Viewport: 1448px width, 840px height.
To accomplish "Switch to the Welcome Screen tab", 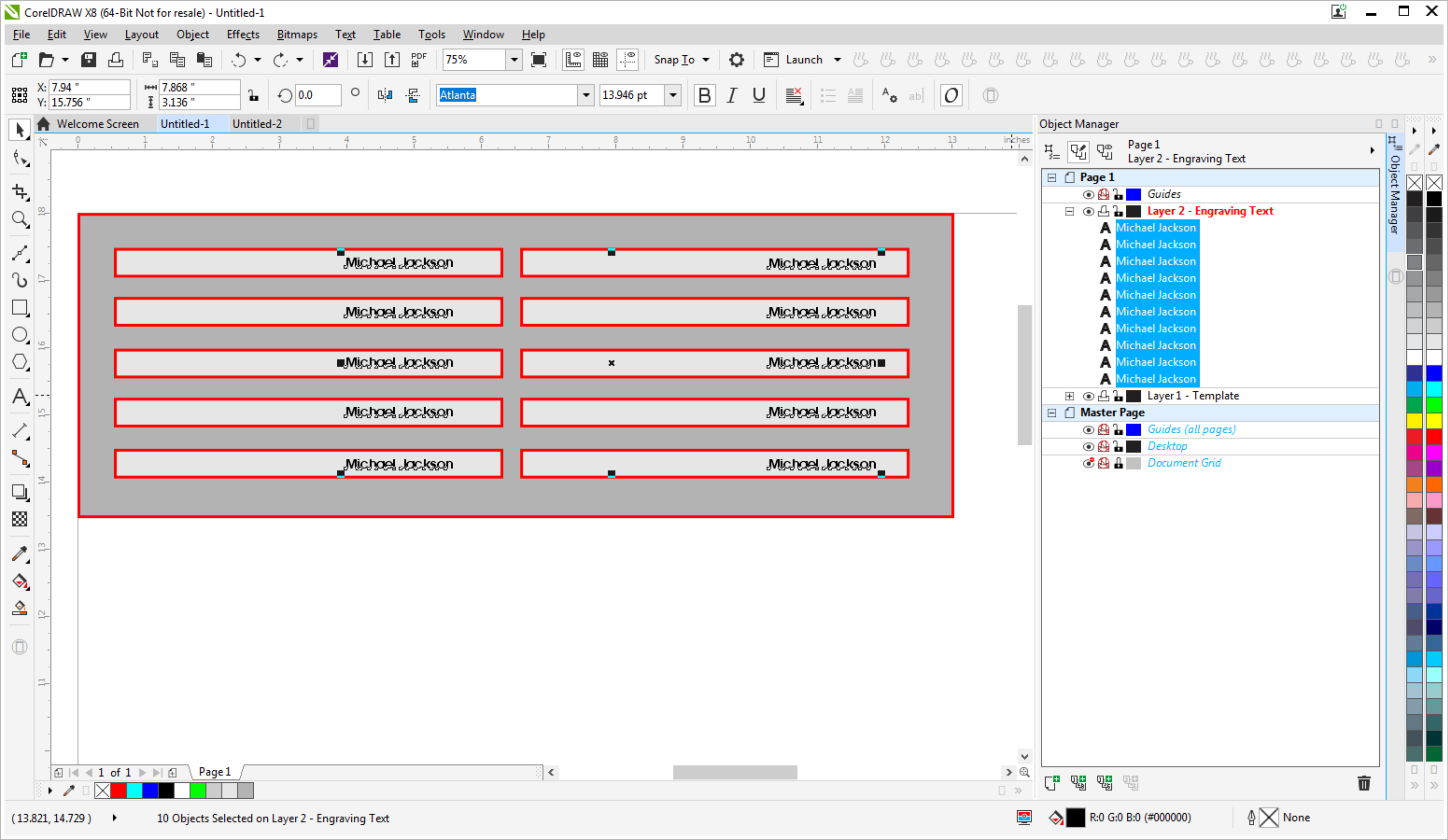I will [x=98, y=124].
